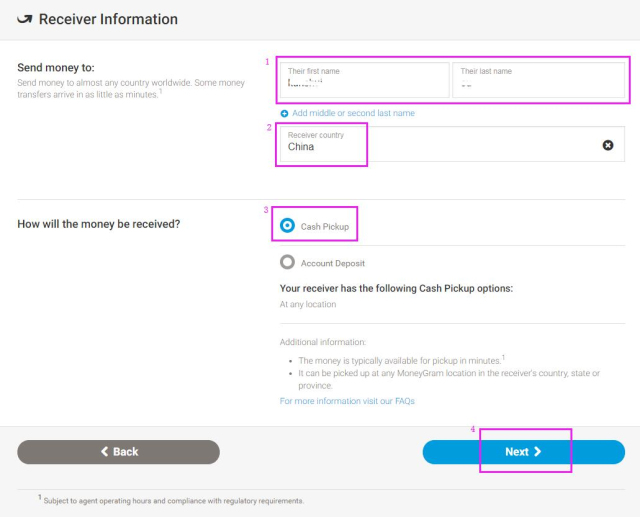The height and width of the screenshot is (517, 640).
Task: Focus the Their last name field
Action: (538, 80)
